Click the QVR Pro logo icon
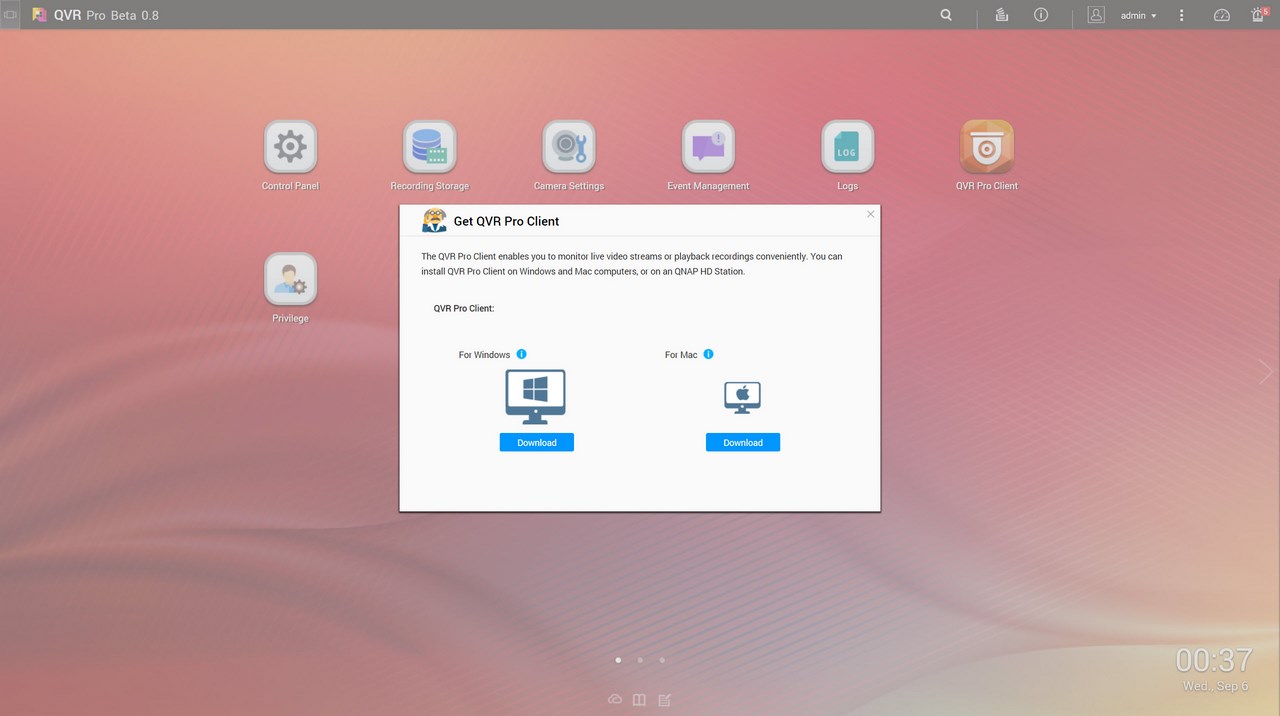This screenshot has height=716, width=1280. (x=40, y=15)
